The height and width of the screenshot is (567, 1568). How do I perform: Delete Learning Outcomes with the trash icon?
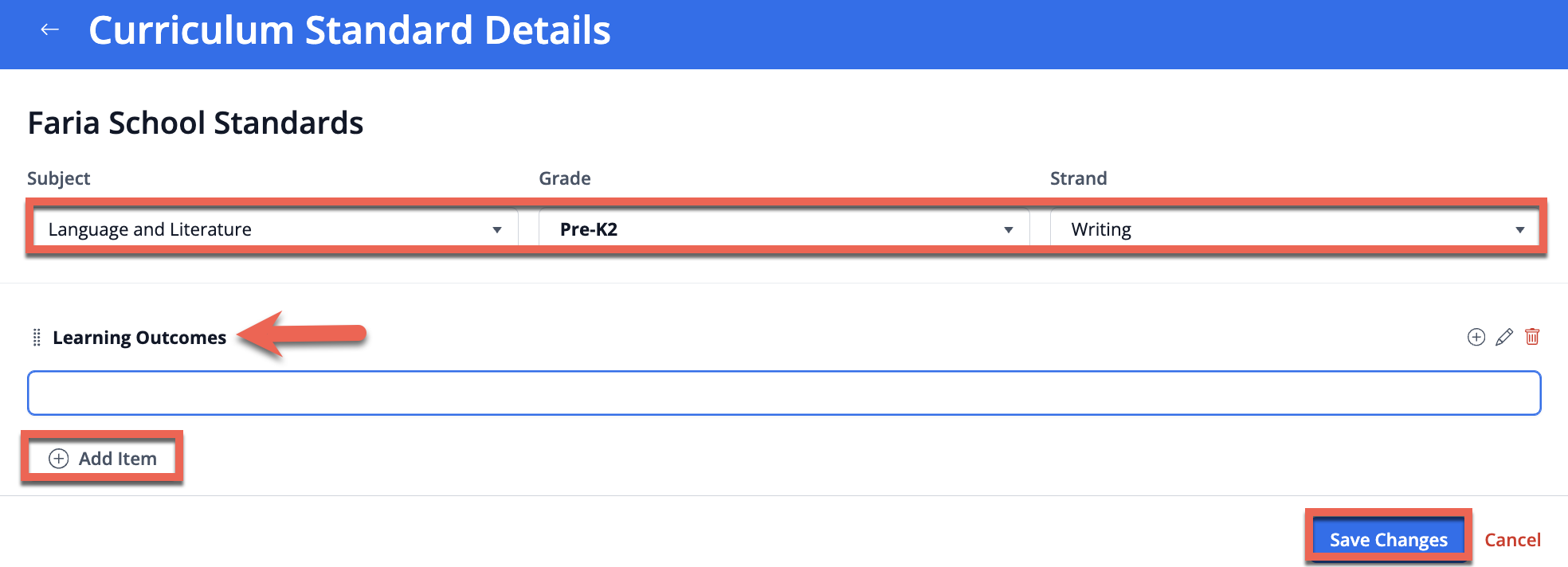1531,337
